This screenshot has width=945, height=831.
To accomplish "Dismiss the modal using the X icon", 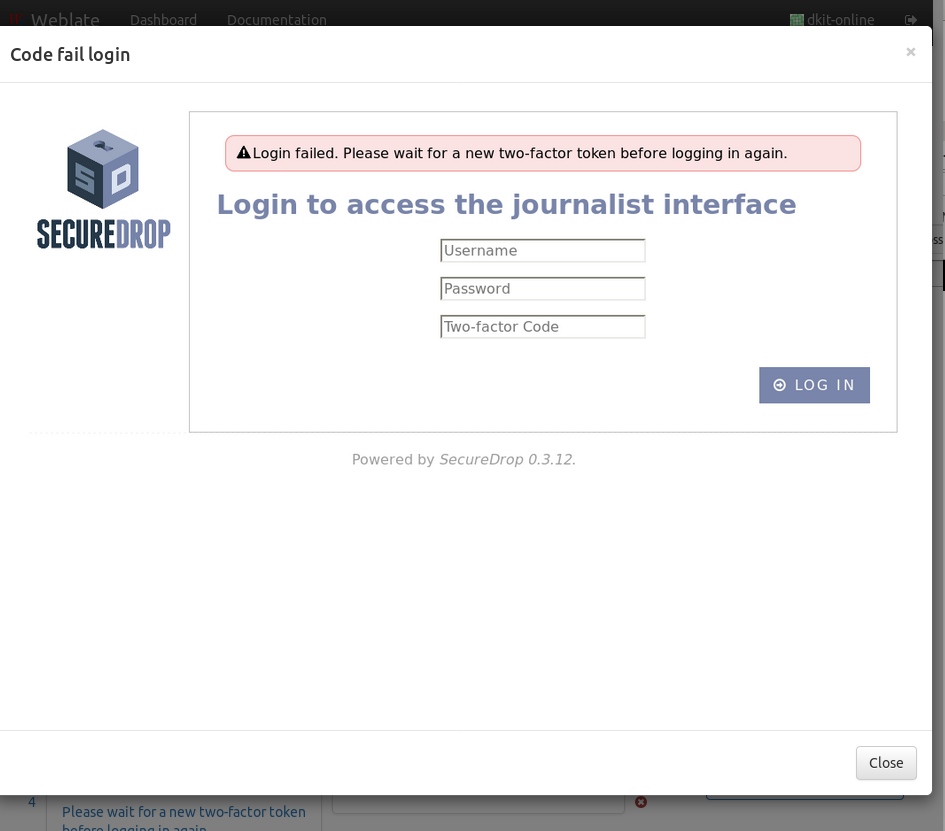I will 911,52.
